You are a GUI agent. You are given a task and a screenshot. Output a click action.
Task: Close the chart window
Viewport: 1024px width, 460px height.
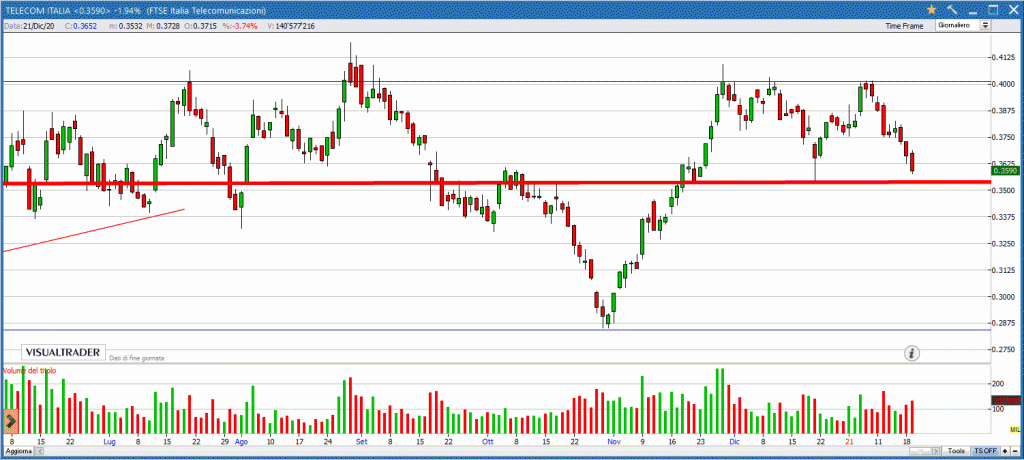click(x=1012, y=9)
